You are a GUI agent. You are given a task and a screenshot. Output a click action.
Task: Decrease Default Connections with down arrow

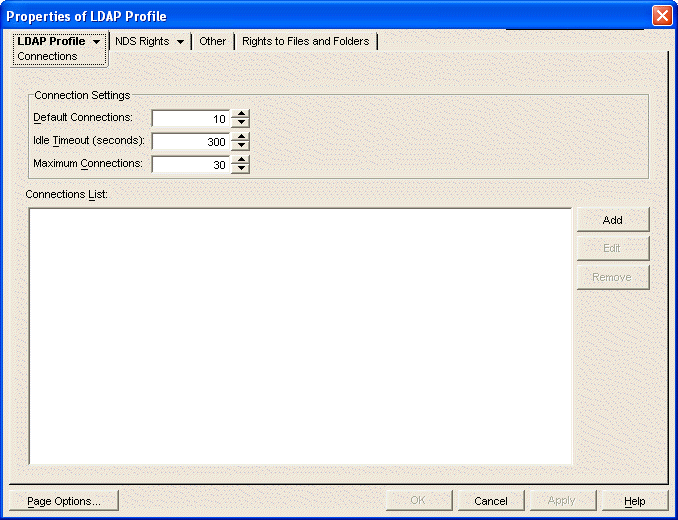tap(240, 122)
